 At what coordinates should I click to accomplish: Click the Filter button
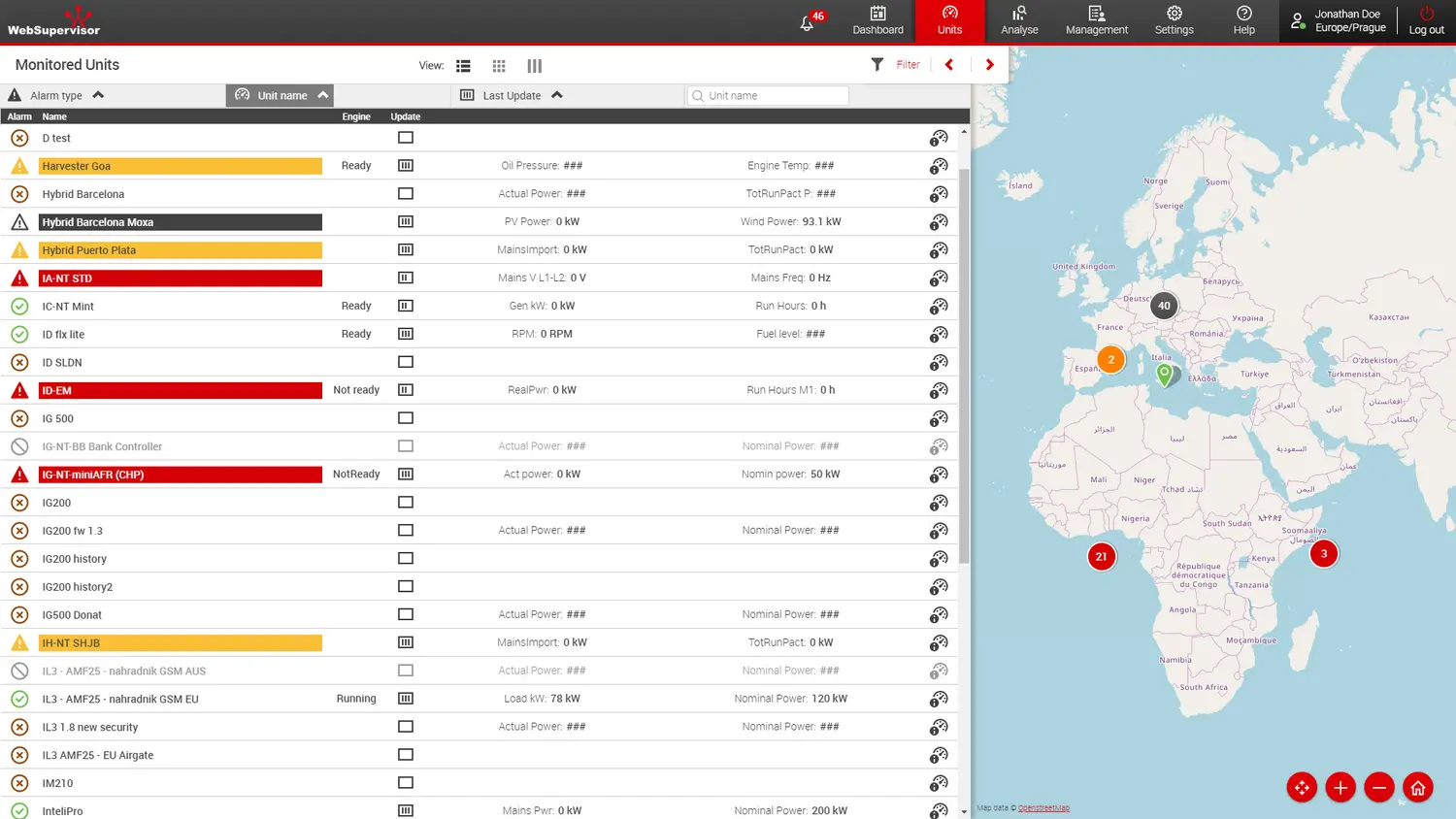(x=896, y=65)
